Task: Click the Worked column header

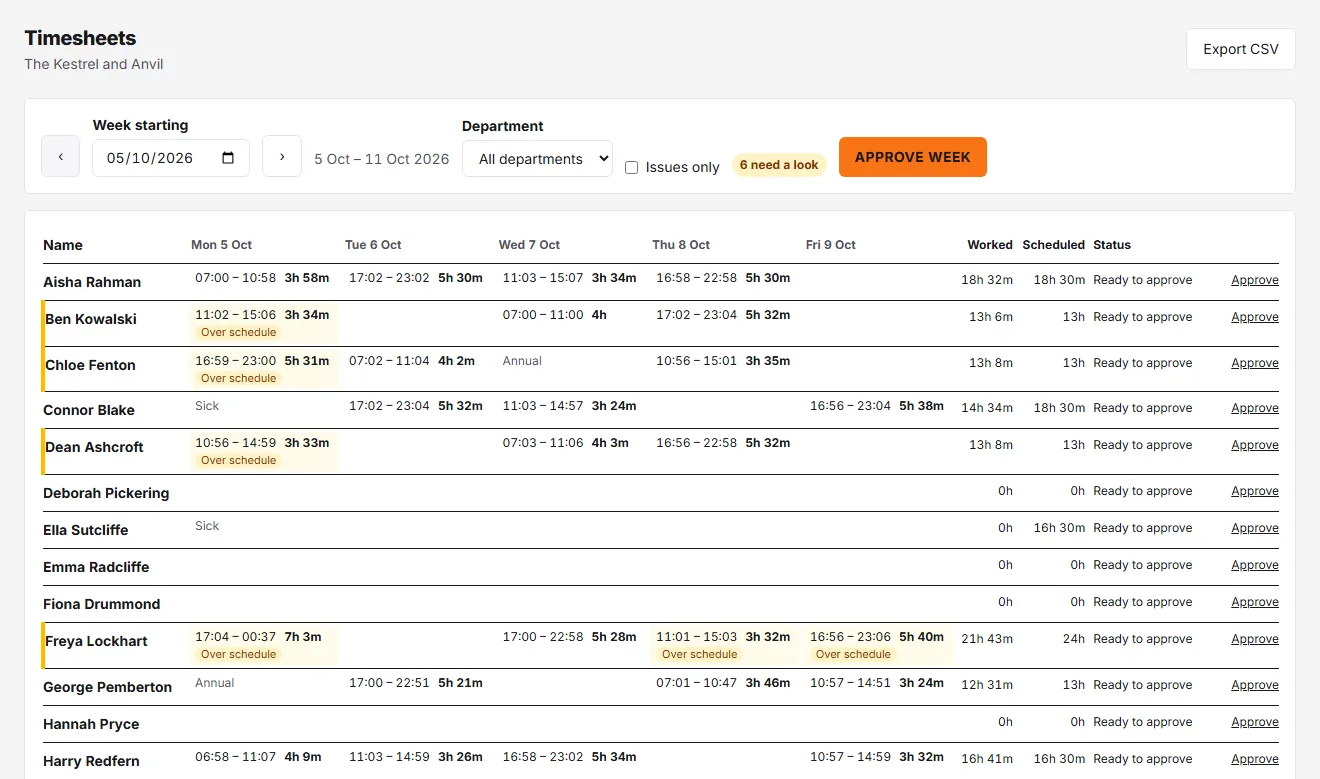Action: (990, 245)
